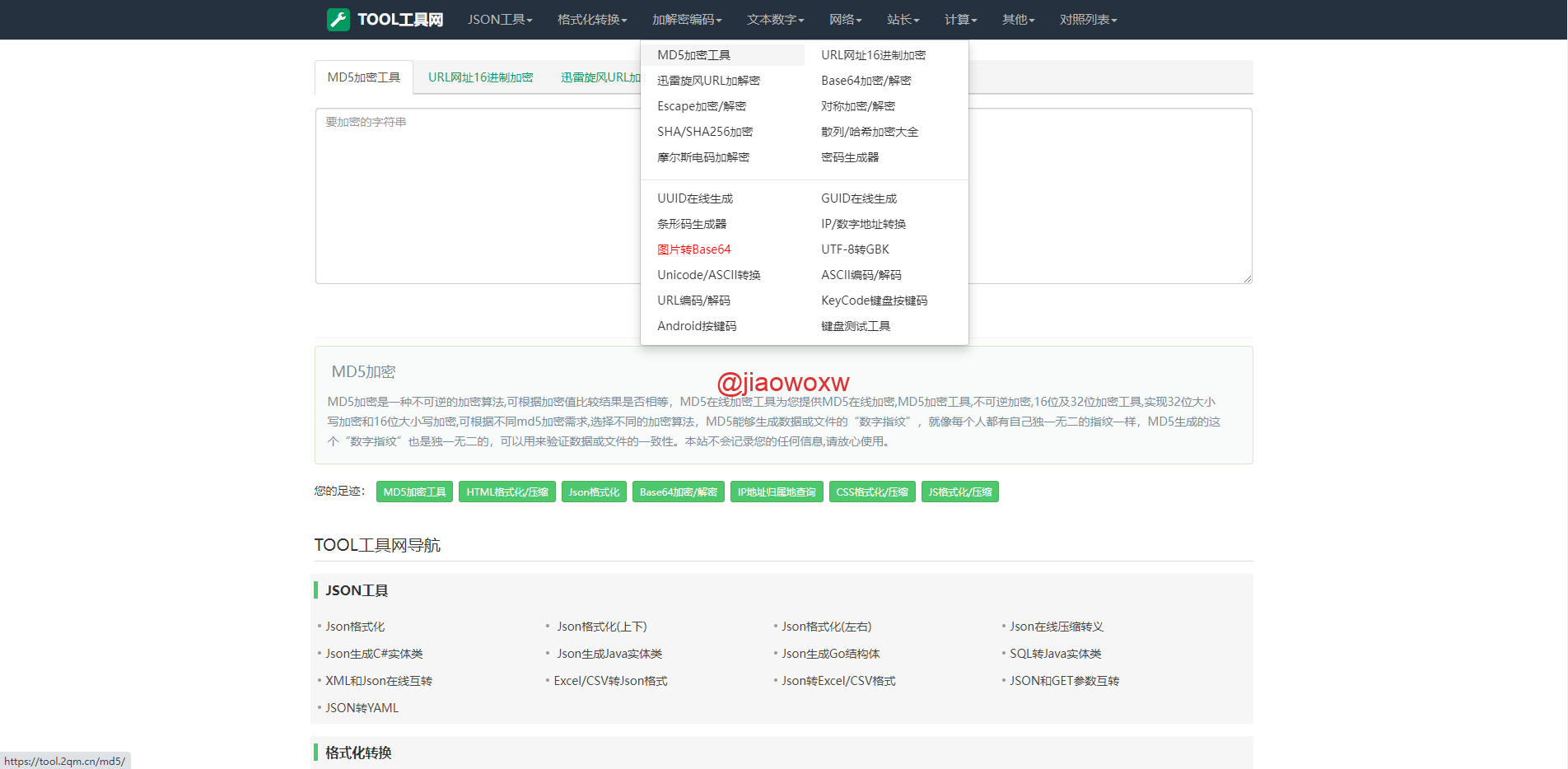Screen dimensions: 1568x769
Task: Open 密码生成器 from the menu
Action: 850,157
